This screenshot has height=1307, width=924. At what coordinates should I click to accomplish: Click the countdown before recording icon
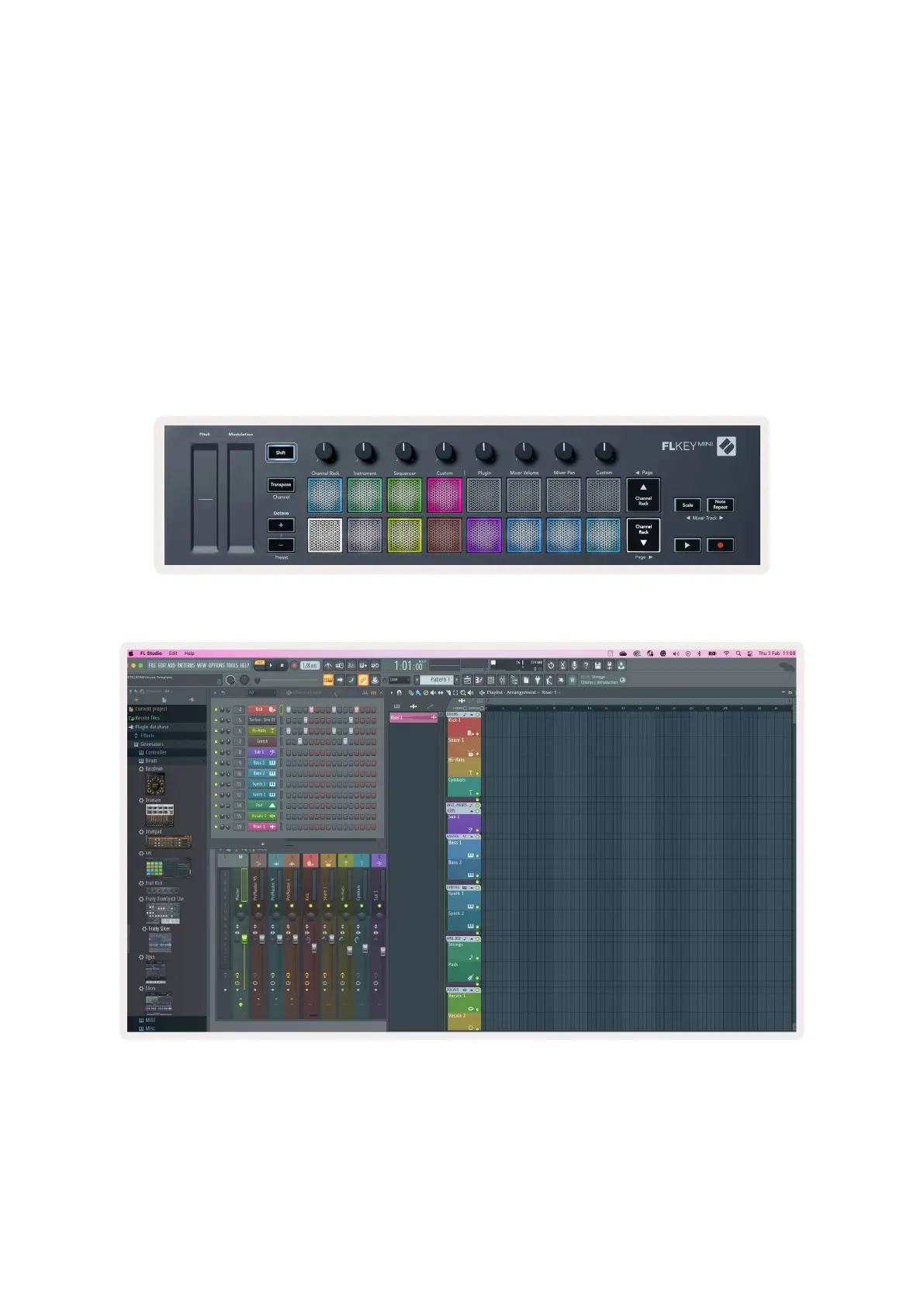pyautogui.click(x=351, y=666)
